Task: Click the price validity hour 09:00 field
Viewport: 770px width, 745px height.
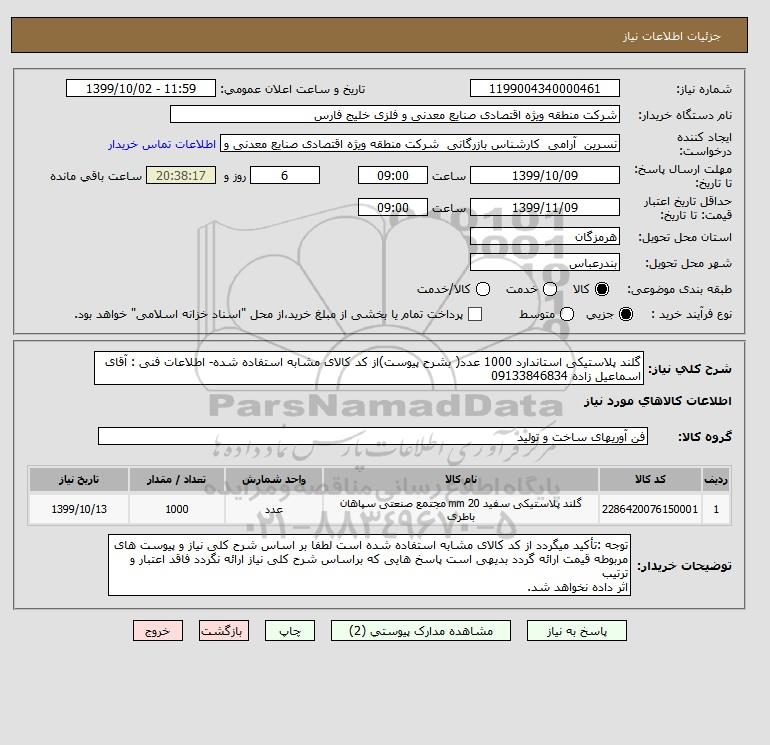Action: [x=393, y=207]
